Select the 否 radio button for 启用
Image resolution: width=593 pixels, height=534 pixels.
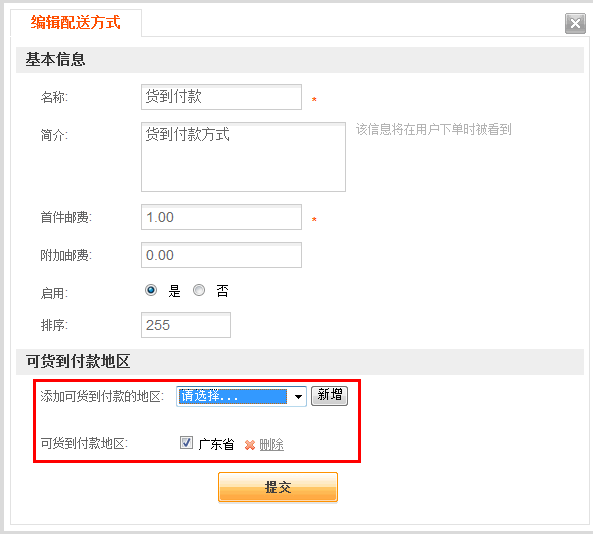[x=199, y=290]
